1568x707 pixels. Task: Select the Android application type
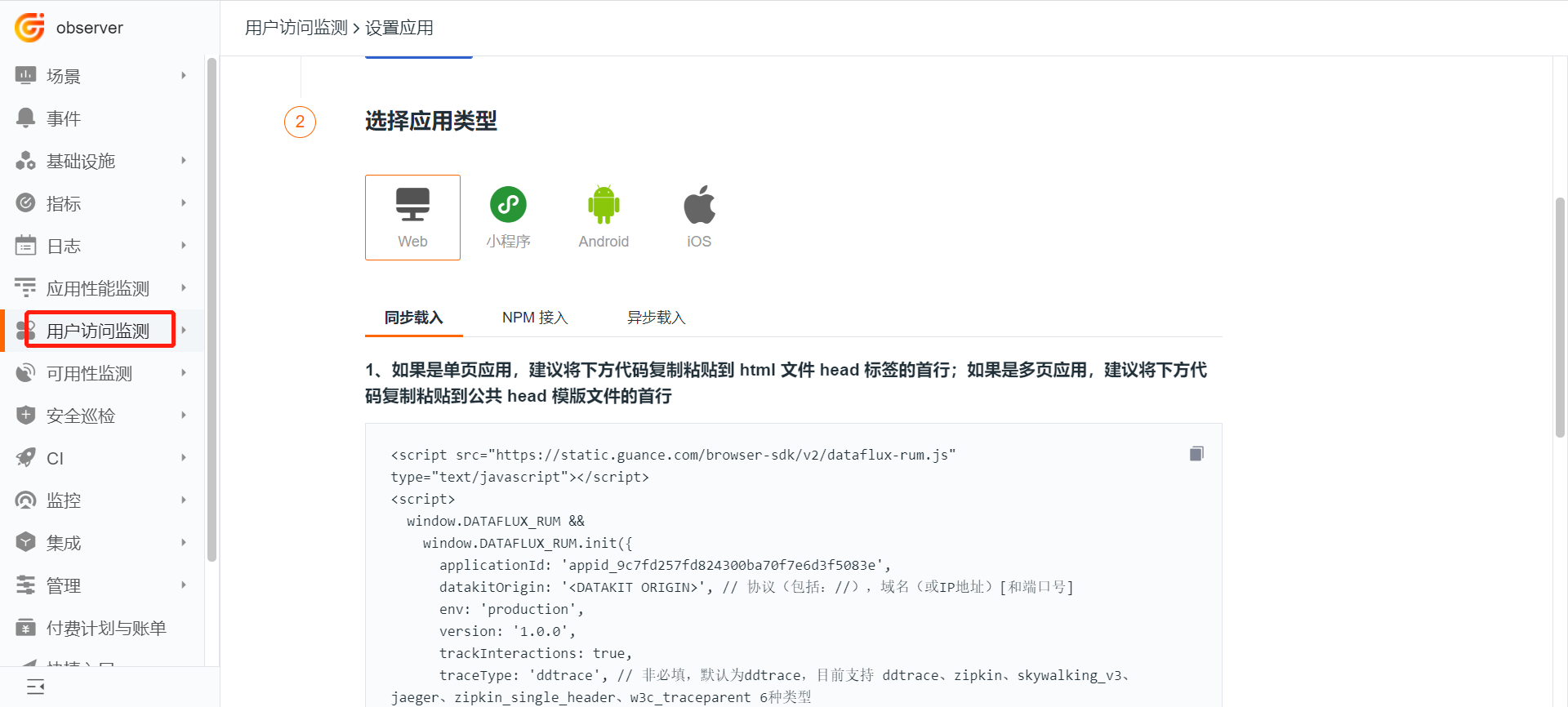604,217
